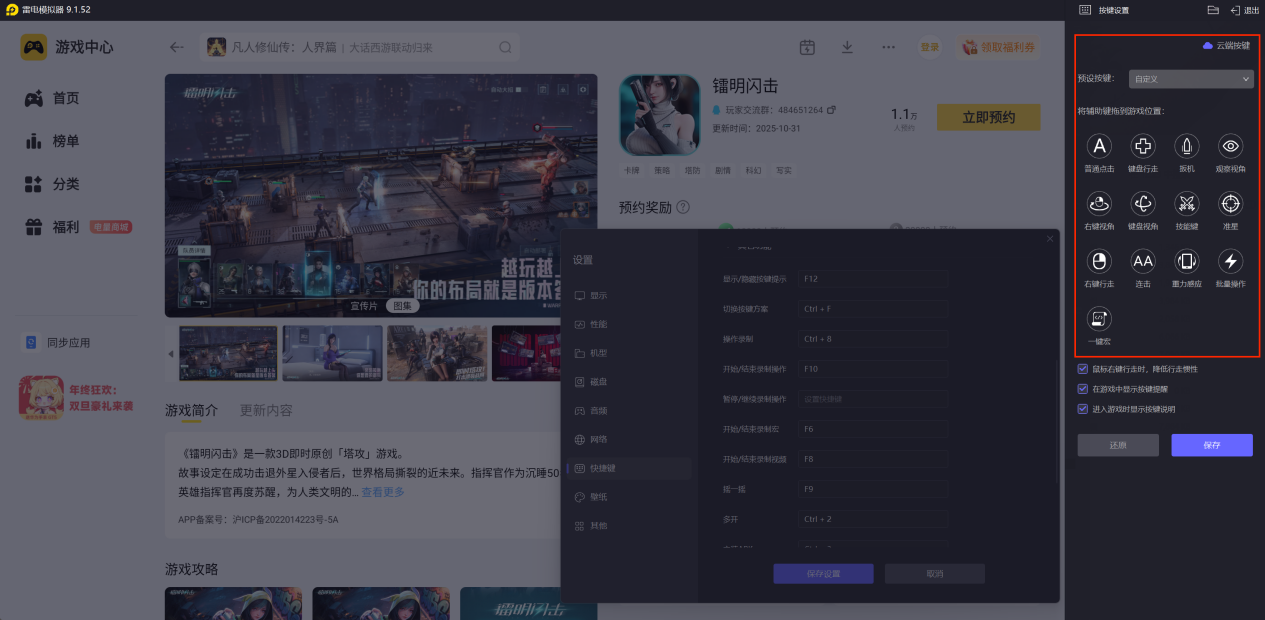Select the 批量操作 lightning batch icon
The image size is (1265, 620).
pos(1231,262)
